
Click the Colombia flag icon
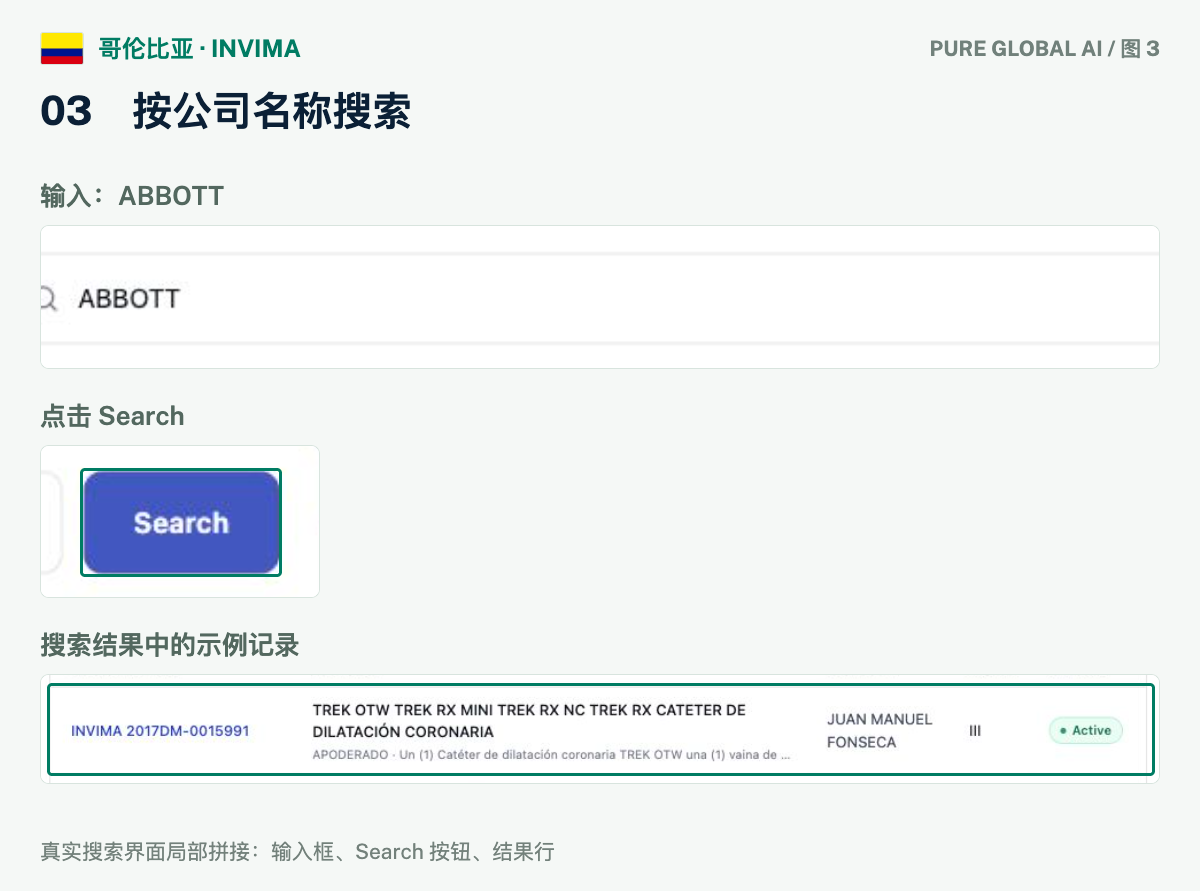(x=62, y=48)
